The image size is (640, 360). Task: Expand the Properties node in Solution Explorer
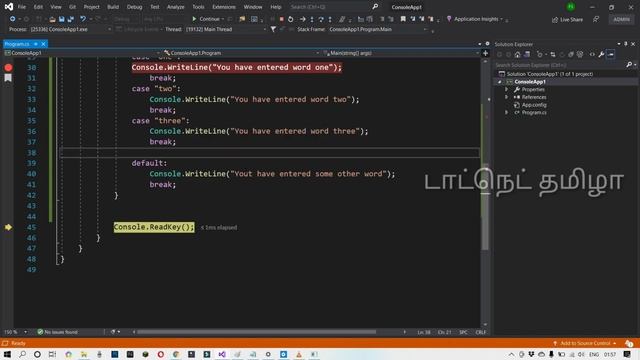click(507, 89)
